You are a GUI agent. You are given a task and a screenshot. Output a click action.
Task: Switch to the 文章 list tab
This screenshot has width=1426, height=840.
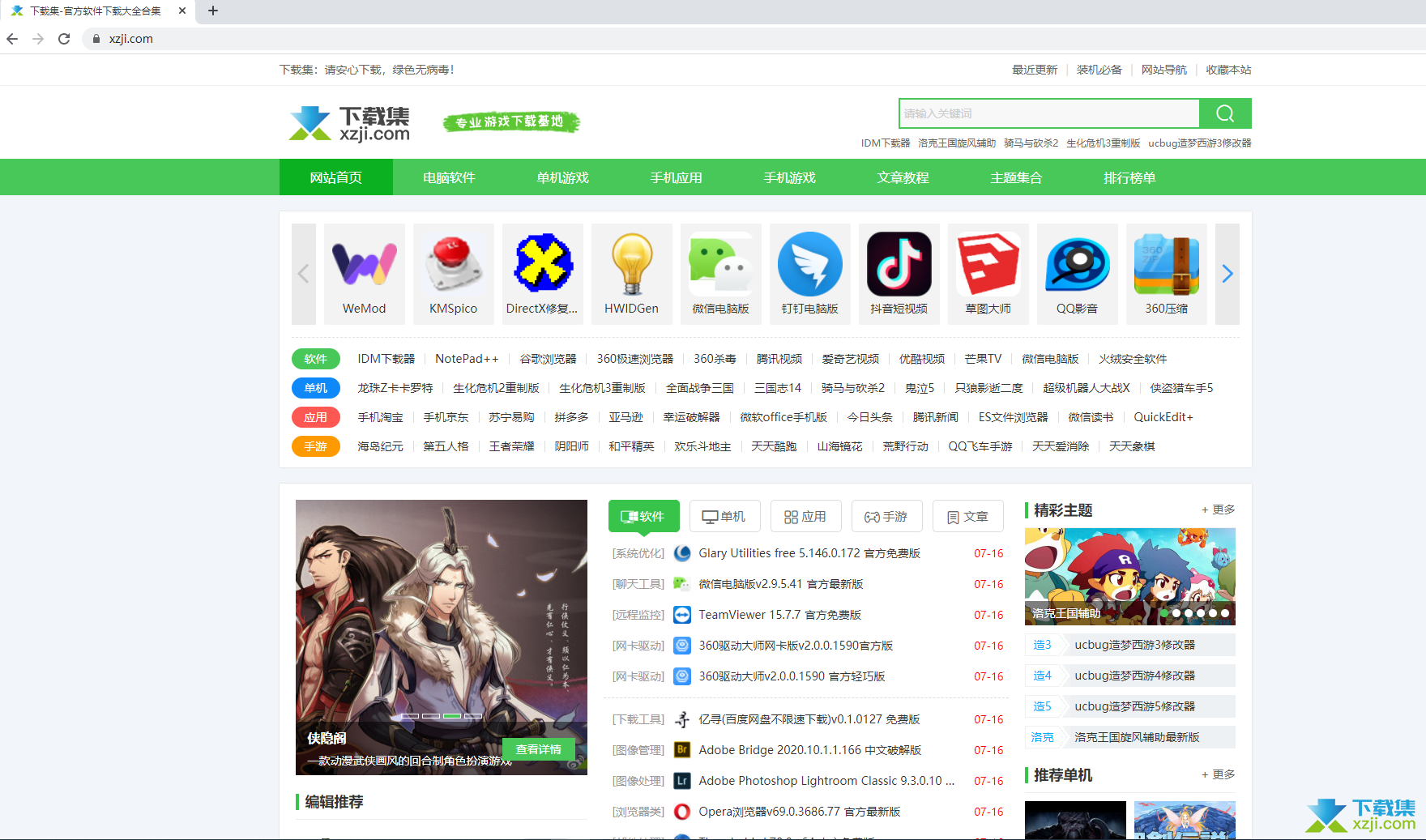[968, 516]
